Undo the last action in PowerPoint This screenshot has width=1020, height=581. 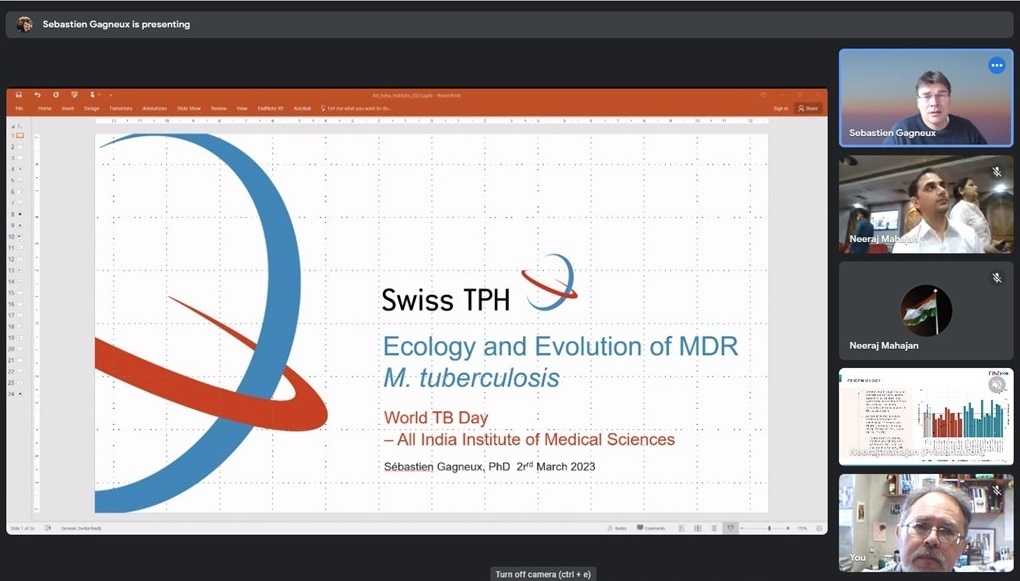[37, 95]
